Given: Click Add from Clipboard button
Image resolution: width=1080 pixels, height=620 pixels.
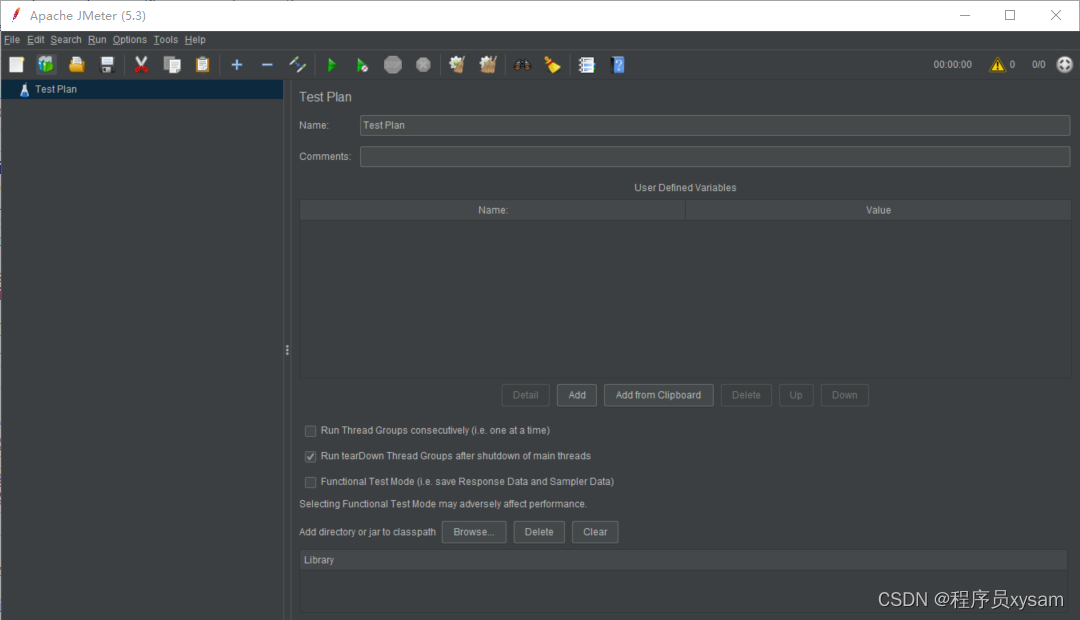Looking at the screenshot, I should pyautogui.click(x=658, y=395).
